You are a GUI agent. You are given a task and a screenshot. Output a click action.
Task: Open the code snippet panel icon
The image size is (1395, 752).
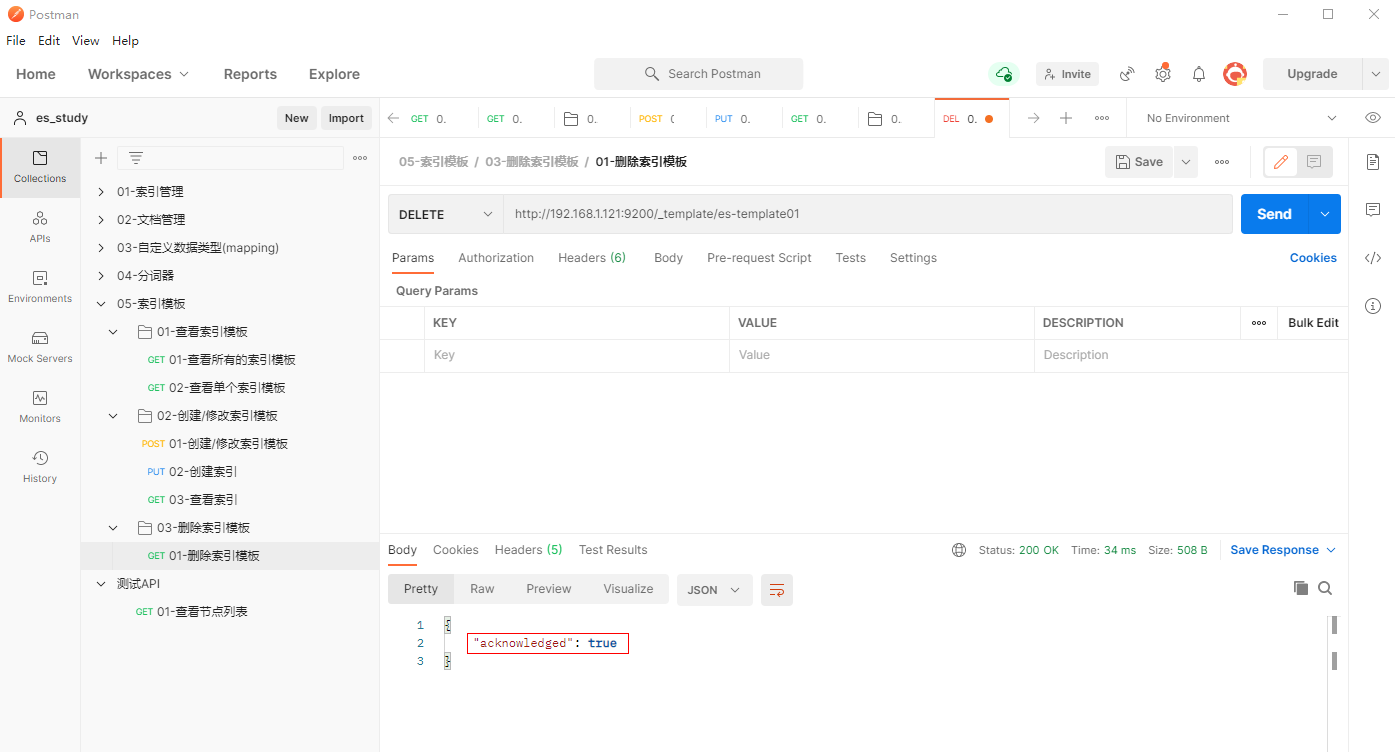click(x=1373, y=258)
